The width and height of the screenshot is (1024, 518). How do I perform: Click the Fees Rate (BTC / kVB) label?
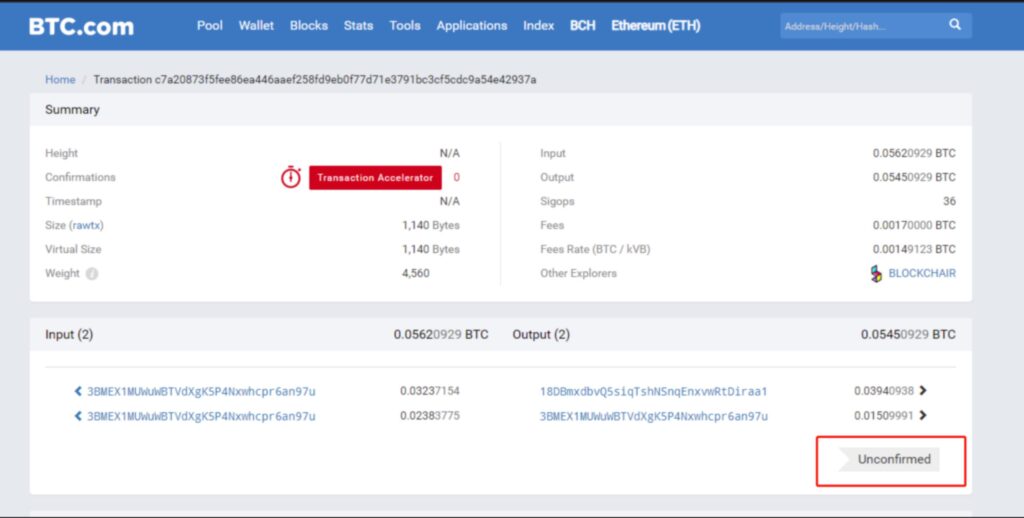(x=595, y=249)
